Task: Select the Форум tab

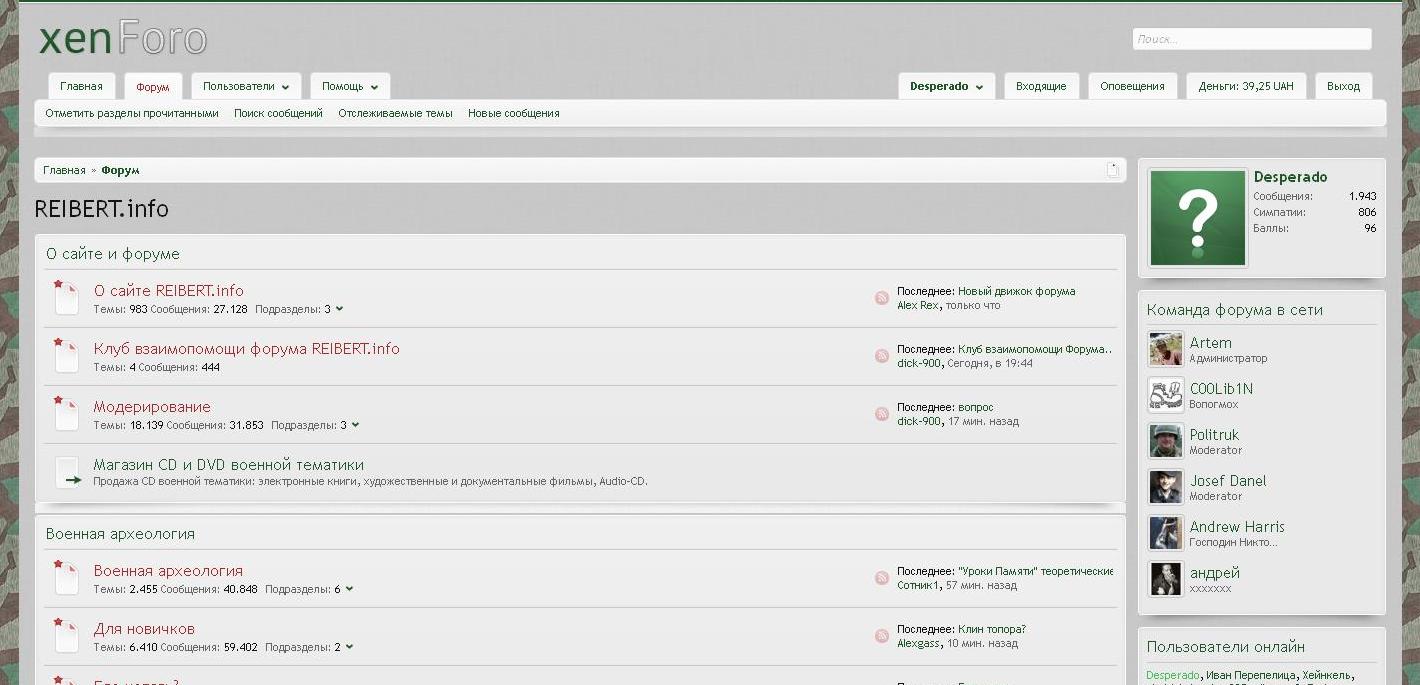Action: tap(153, 87)
